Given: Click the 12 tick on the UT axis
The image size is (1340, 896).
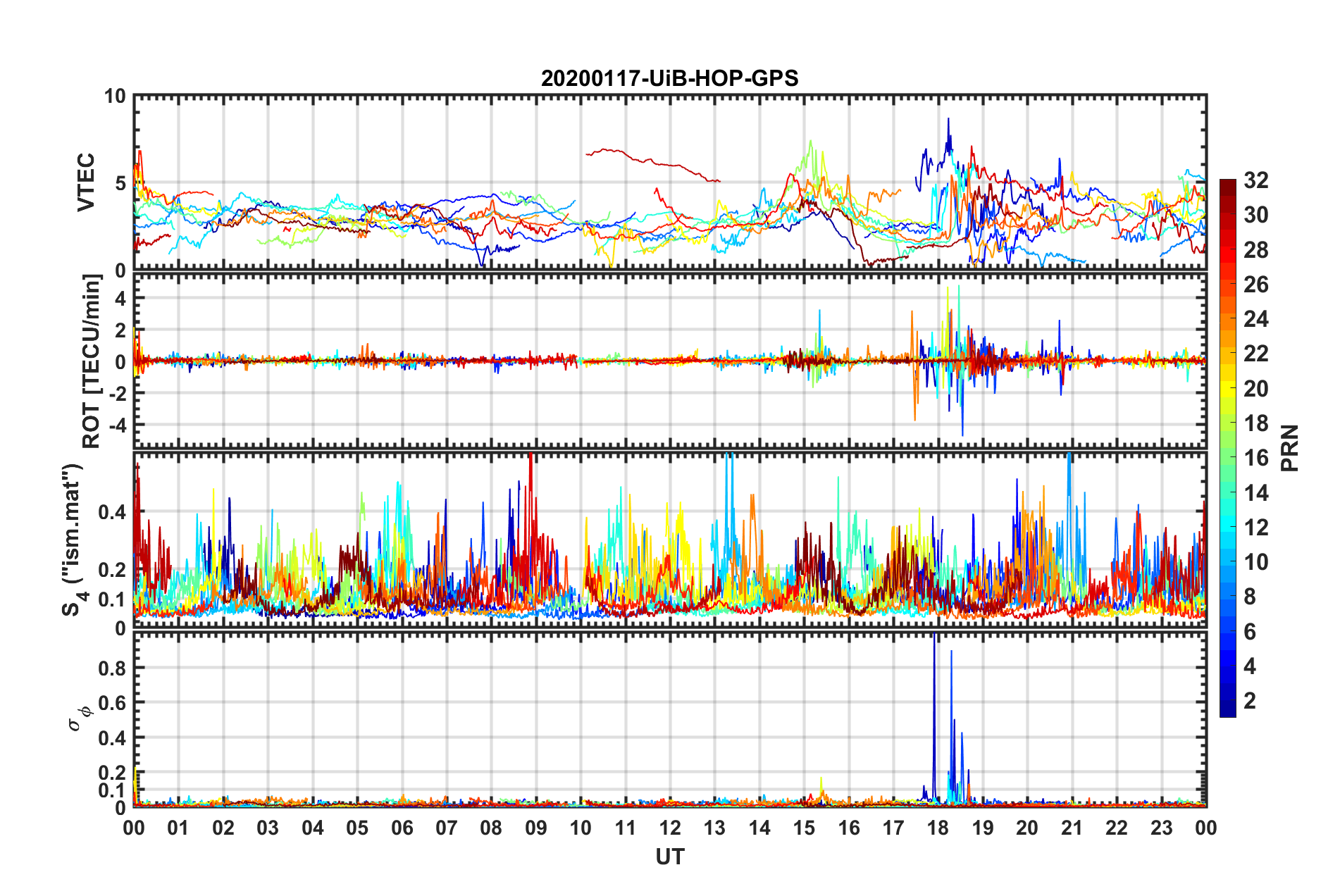Looking at the screenshot, I should point(670,828).
